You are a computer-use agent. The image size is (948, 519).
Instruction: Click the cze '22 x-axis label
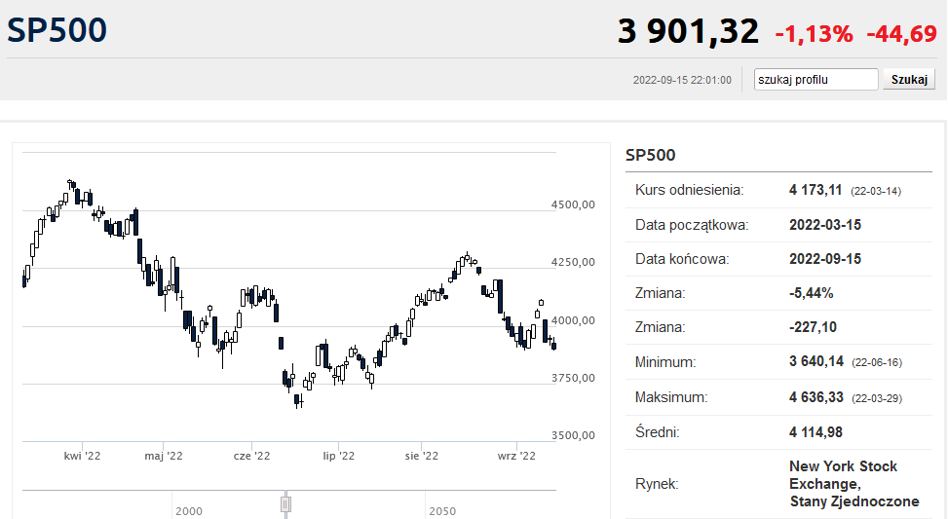252,455
